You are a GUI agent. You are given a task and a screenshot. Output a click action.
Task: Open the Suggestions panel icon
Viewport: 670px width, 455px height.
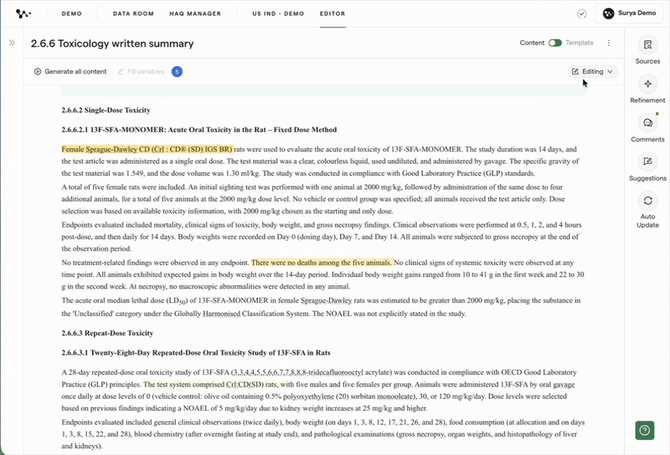[x=647, y=161]
